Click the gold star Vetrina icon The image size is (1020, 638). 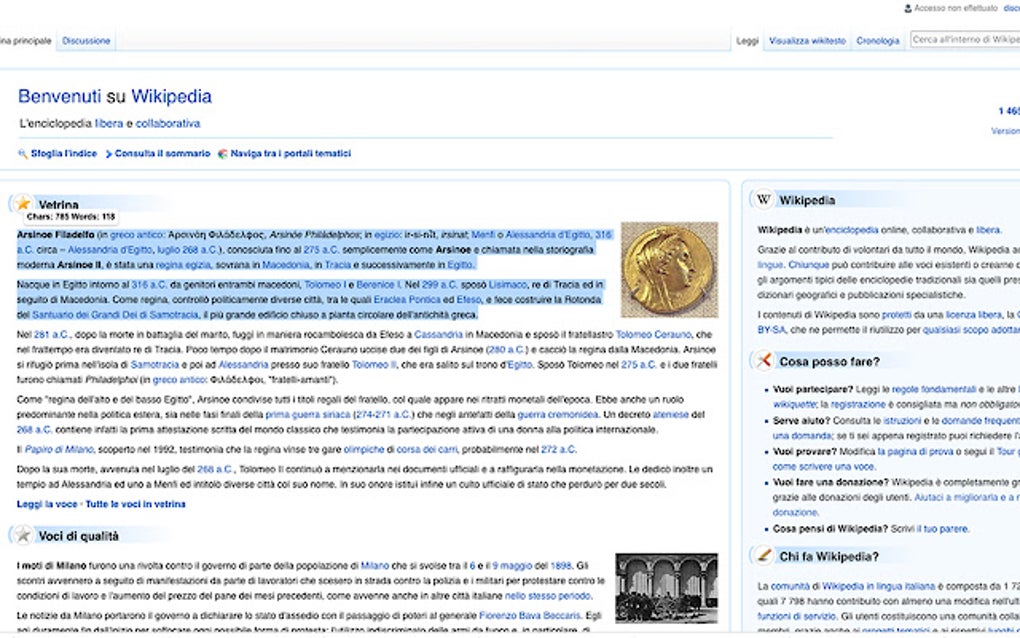(23, 203)
